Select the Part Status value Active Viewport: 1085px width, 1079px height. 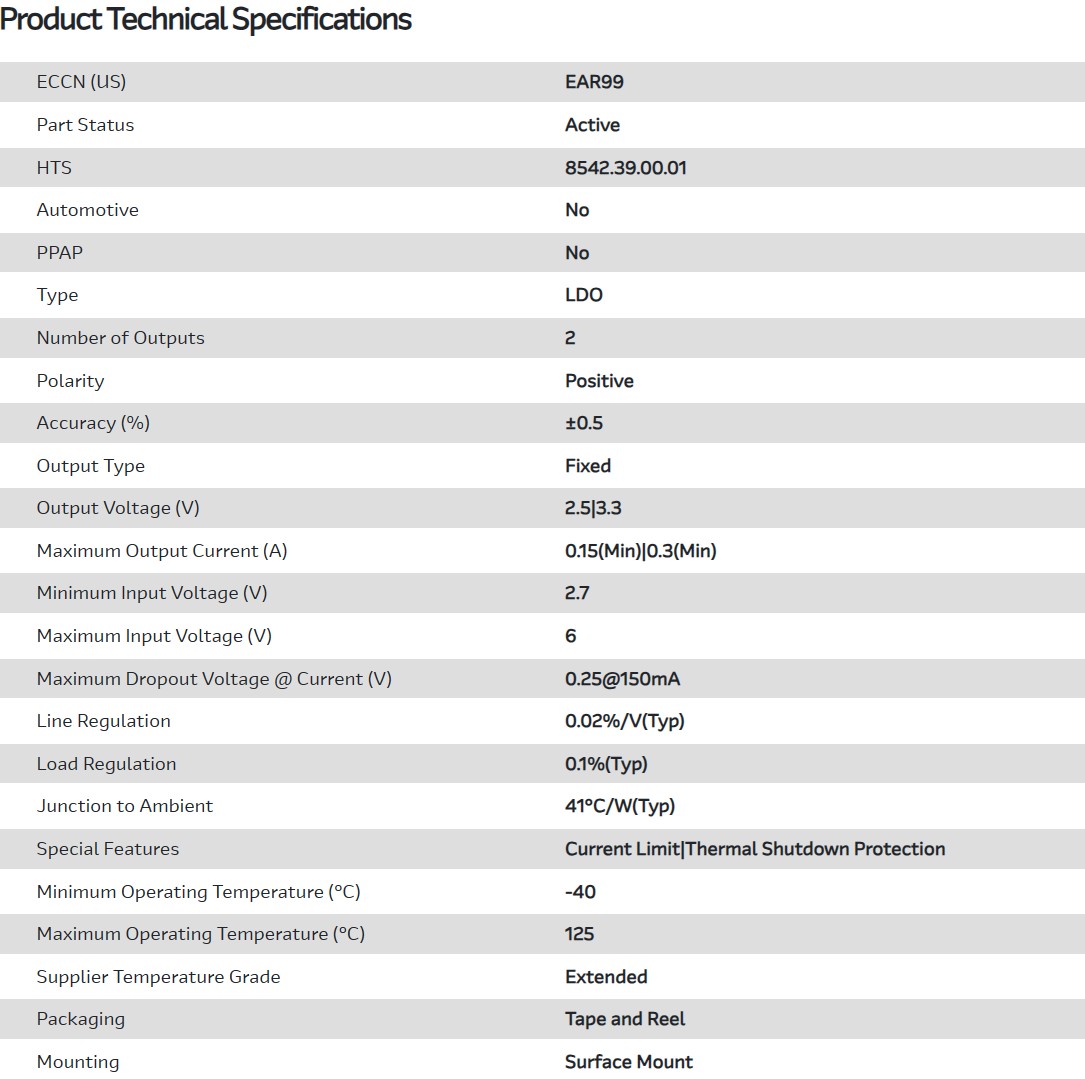(x=592, y=125)
